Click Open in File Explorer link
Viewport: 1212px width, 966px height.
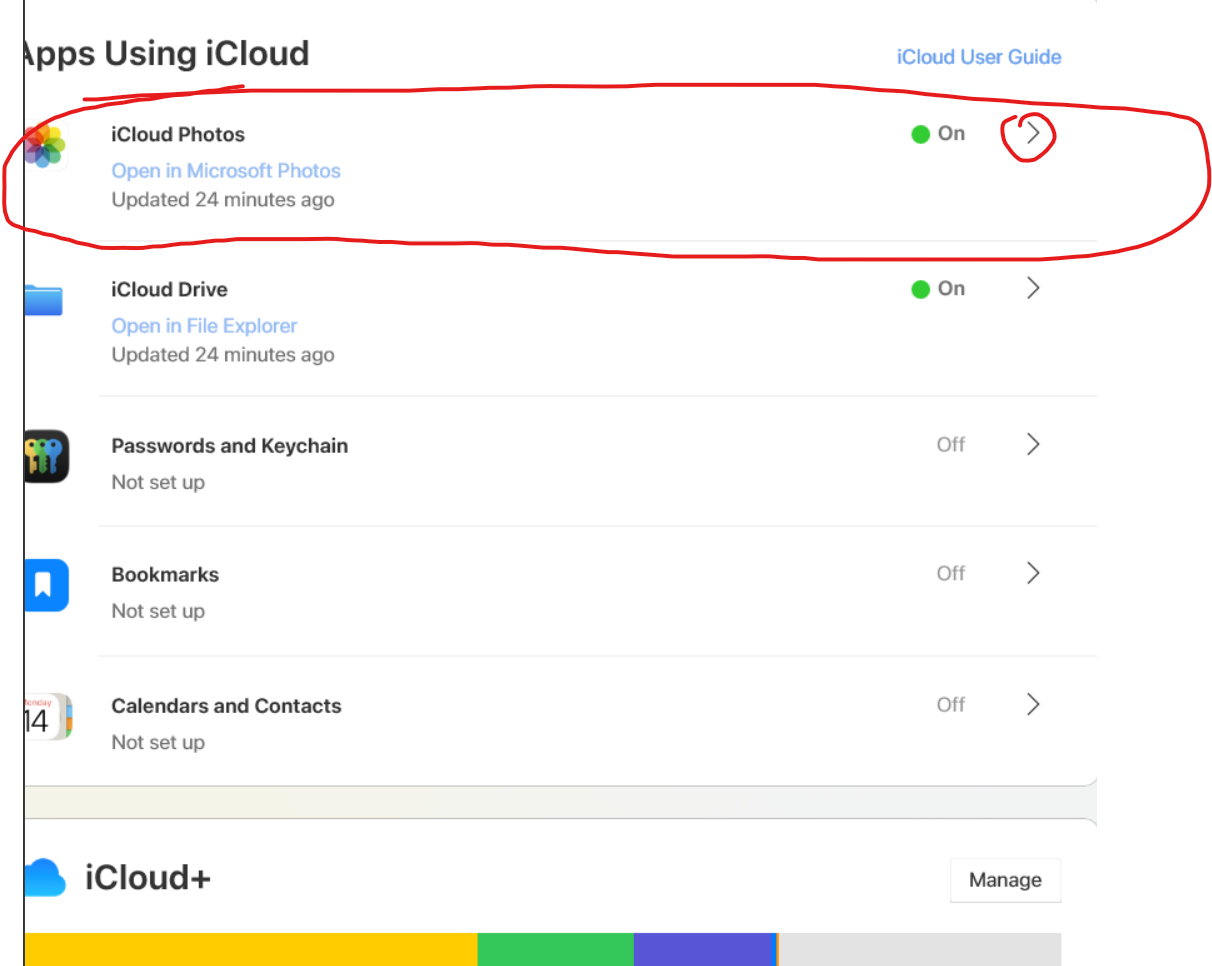204,326
